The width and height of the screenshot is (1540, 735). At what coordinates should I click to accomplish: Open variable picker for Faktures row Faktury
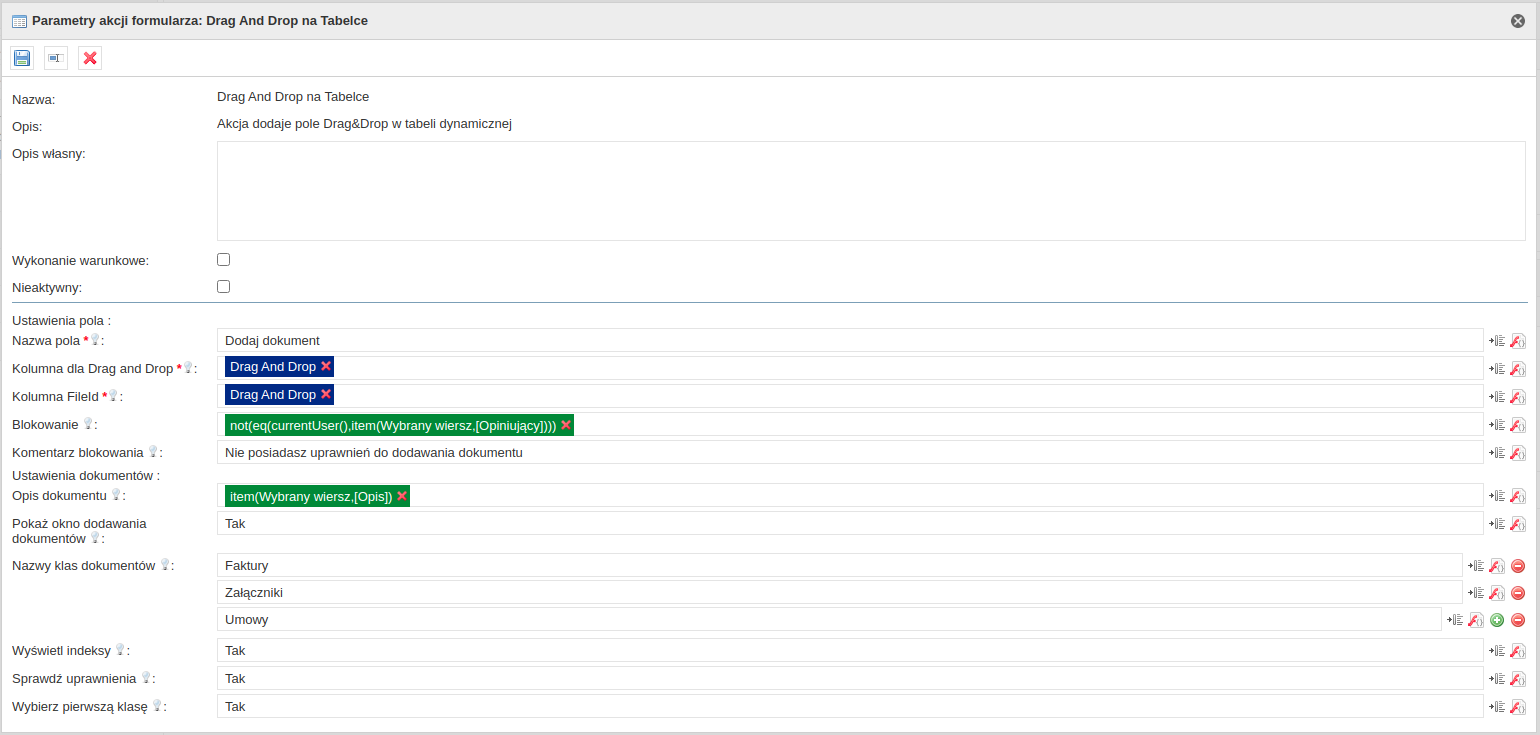click(1476, 565)
